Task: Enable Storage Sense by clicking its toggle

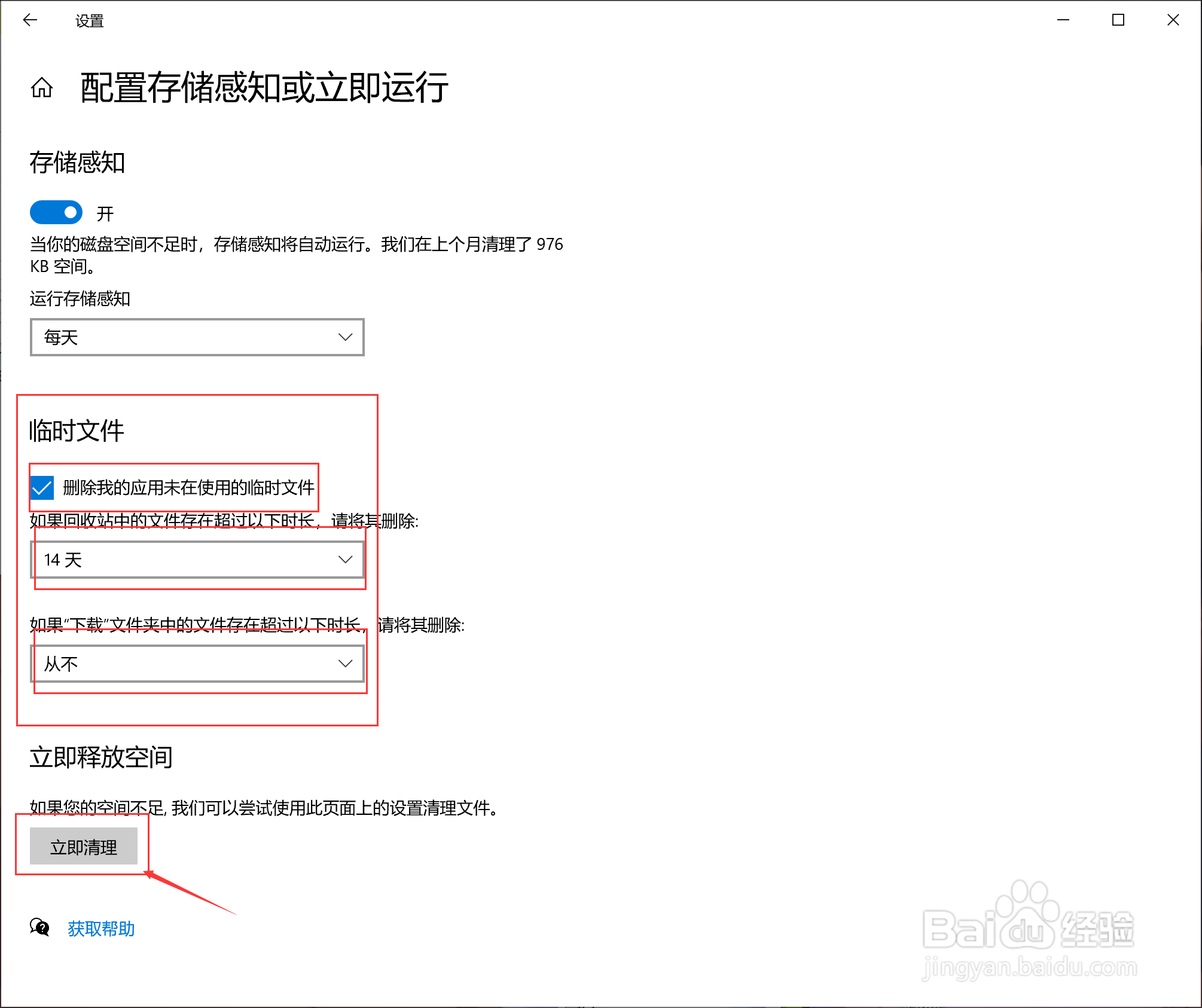Action: coord(56,212)
